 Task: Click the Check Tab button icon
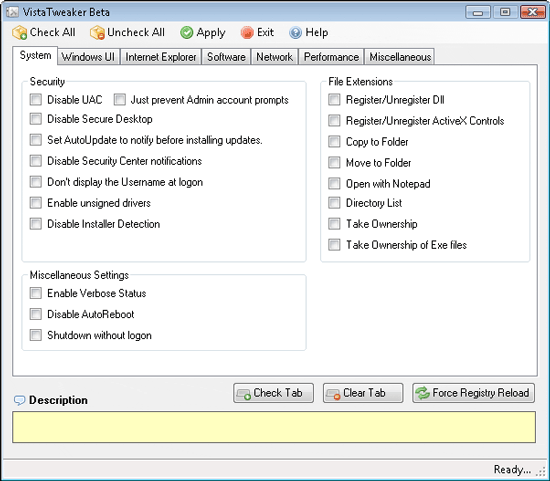pos(243,394)
